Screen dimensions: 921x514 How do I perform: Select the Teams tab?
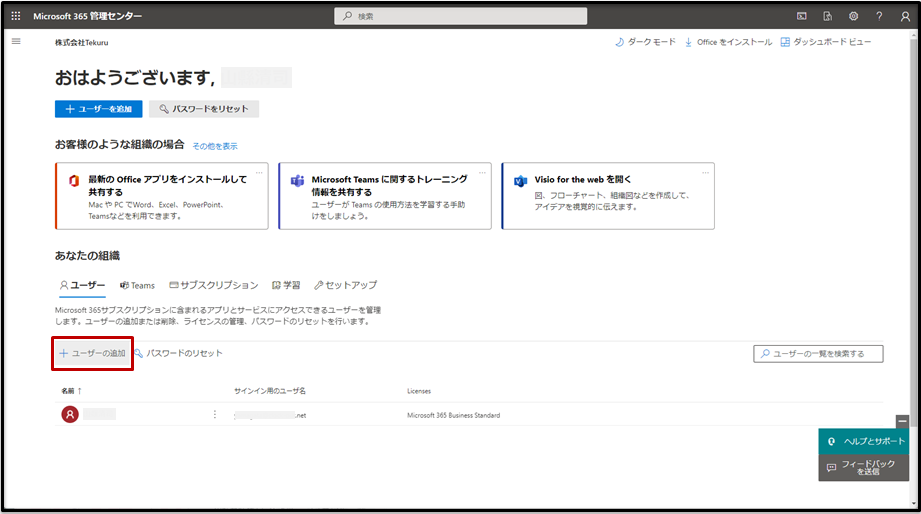tap(137, 285)
